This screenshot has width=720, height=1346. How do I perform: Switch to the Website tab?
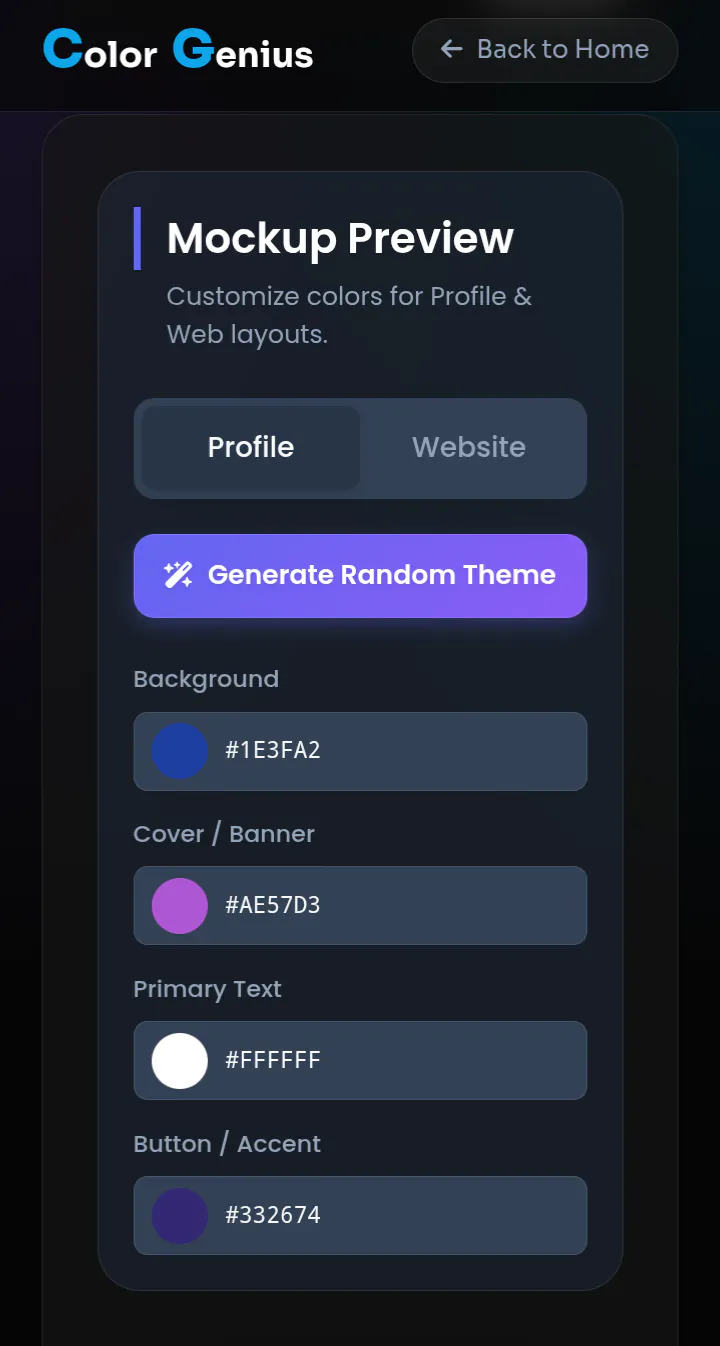tap(469, 447)
